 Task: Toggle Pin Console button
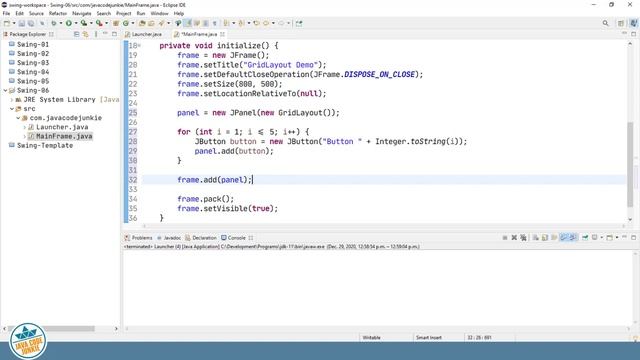585,238
